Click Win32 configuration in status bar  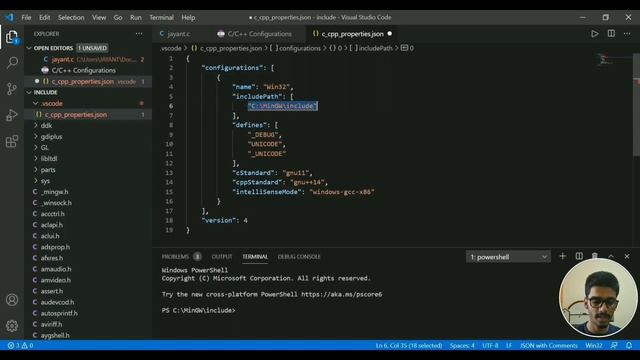pyautogui.click(x=594, y=345)
